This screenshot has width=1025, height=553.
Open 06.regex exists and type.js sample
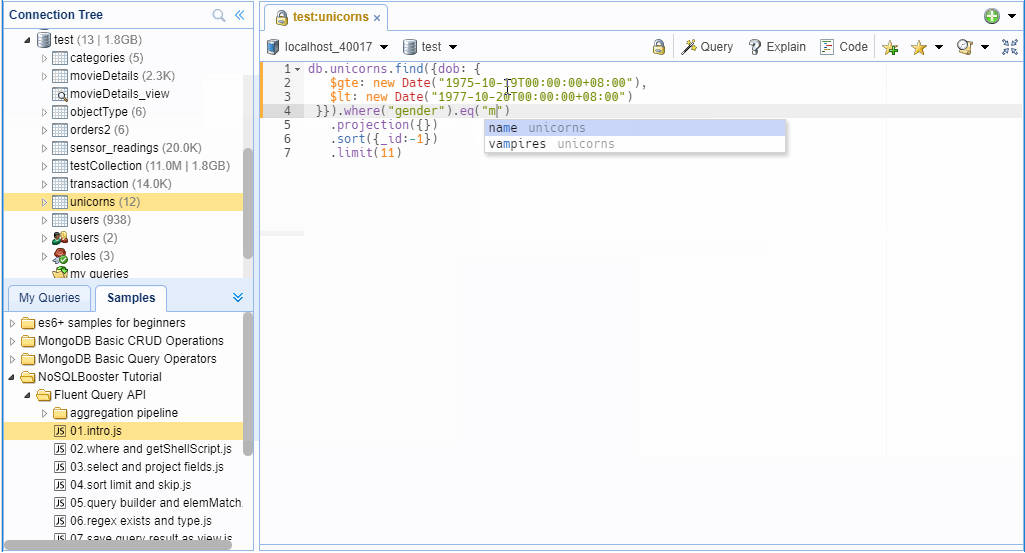coord(141,521)
